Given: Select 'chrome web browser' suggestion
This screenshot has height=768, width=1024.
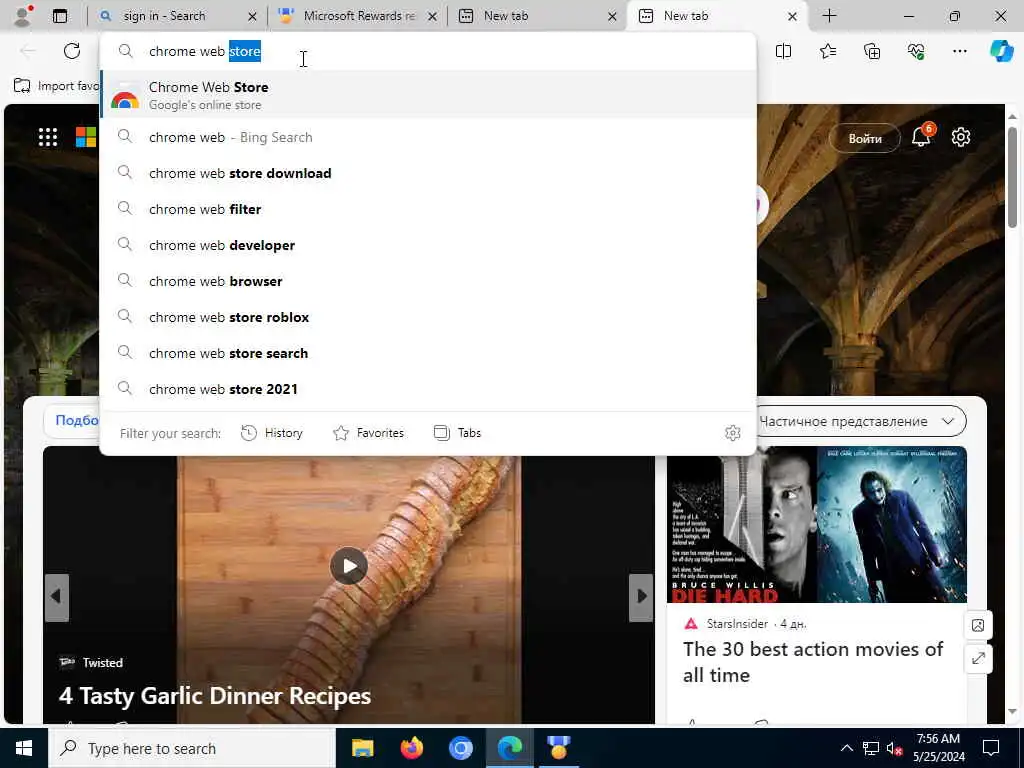Looking at the screenshot, I should [428, 281].
